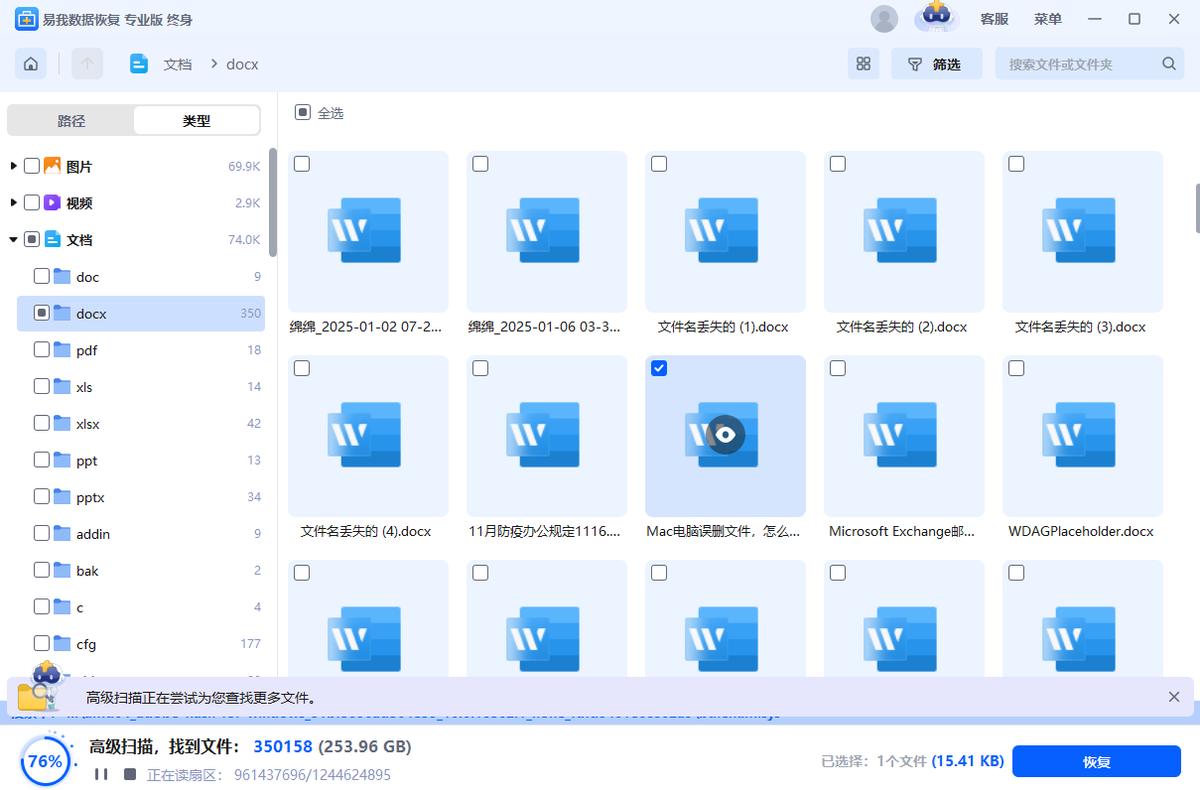Open the xlsx folder icon

tap(62, 424)
